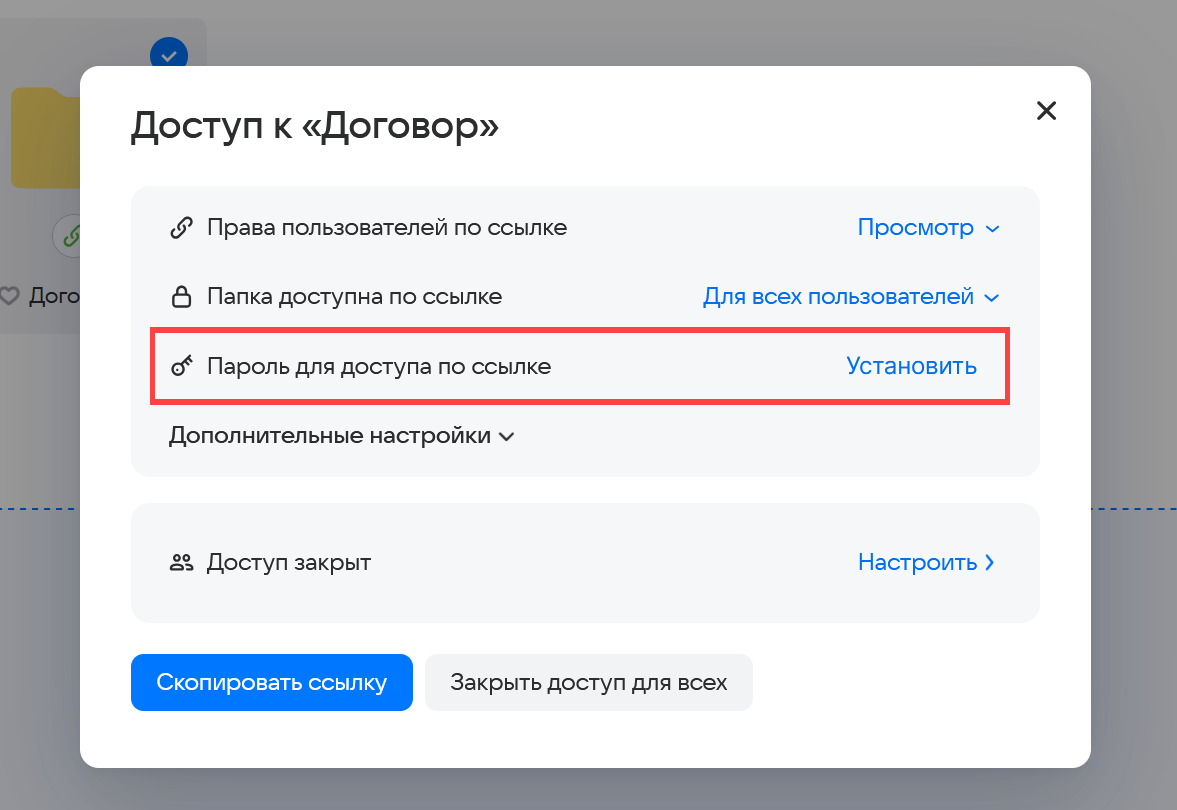Click the «Папка доступна по ссылке» label
Screen dimensions: 1177x810
[x=354, y=297]
